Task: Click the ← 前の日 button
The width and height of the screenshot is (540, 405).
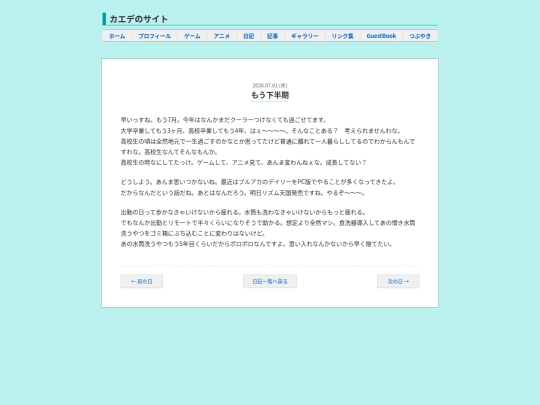Action: click(x=142, y=281)
